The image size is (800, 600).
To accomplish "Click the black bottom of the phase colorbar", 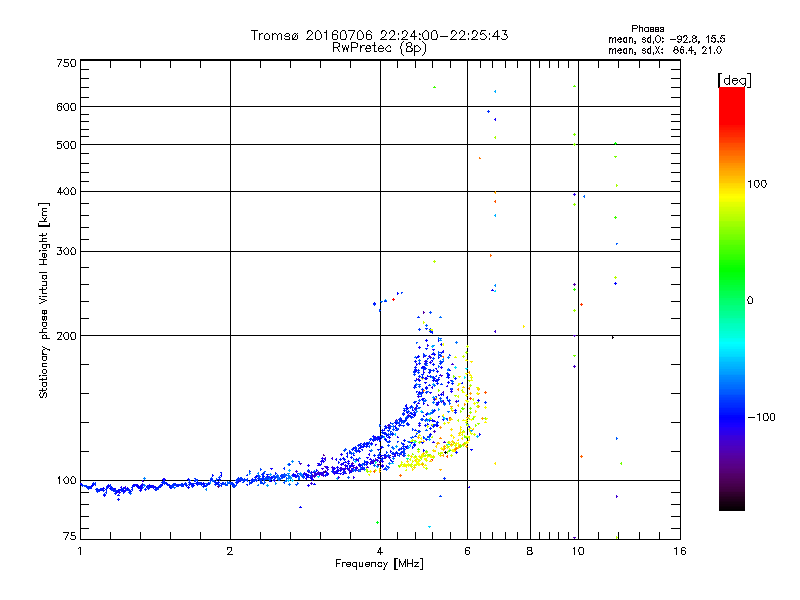I will (732, 503).
